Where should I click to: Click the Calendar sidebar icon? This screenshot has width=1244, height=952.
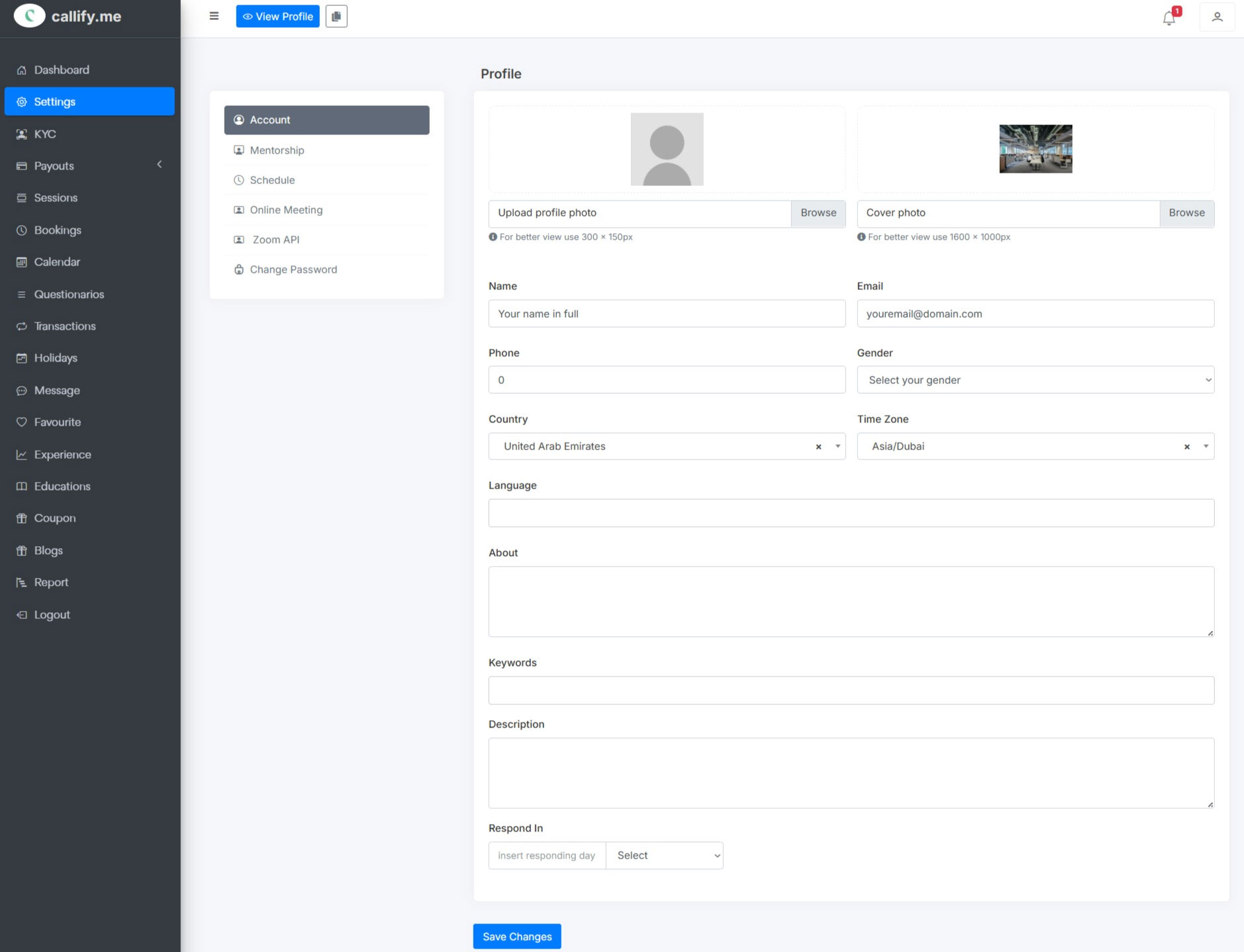coord(22,262)
